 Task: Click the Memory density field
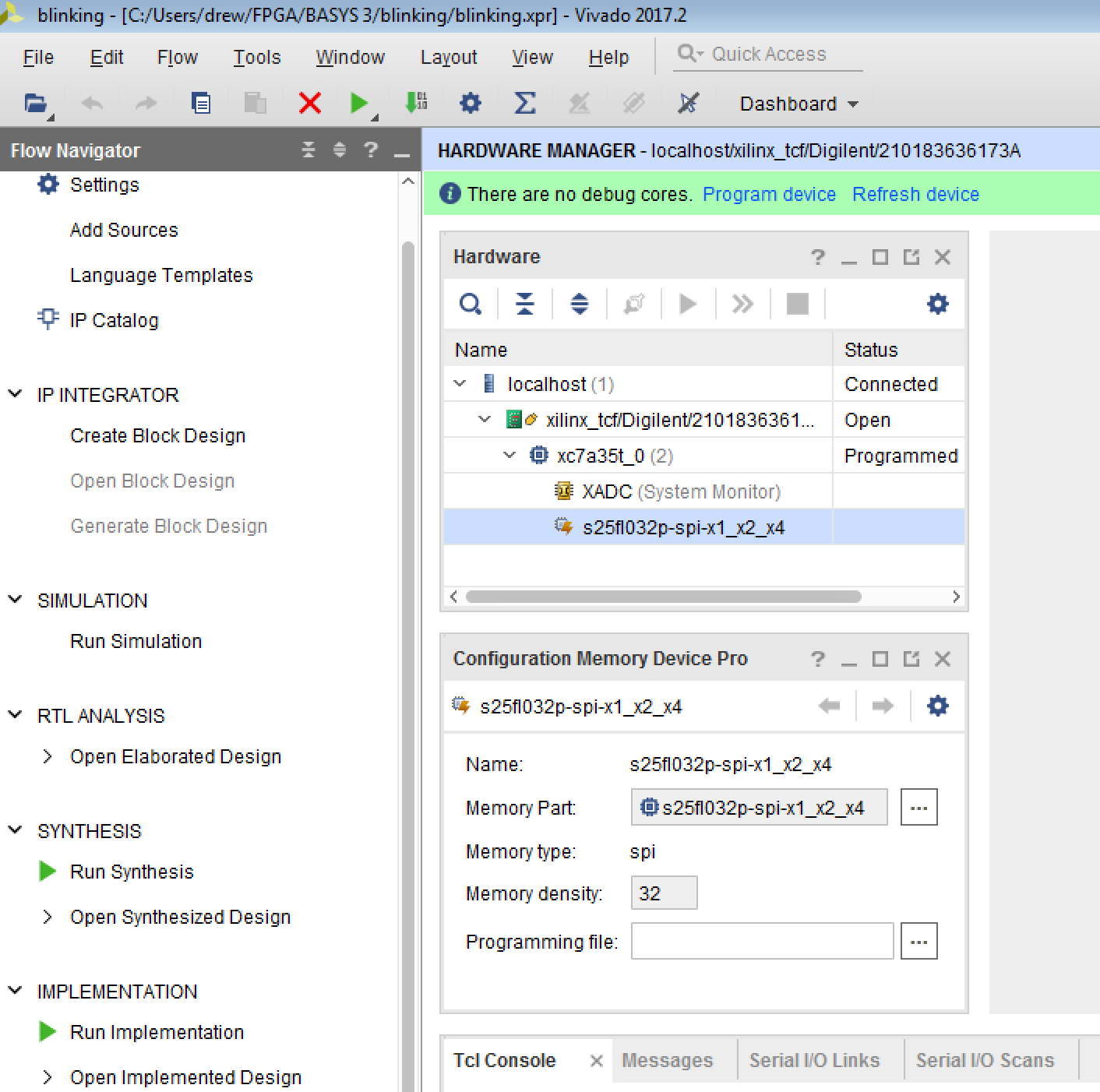point(664,893)
